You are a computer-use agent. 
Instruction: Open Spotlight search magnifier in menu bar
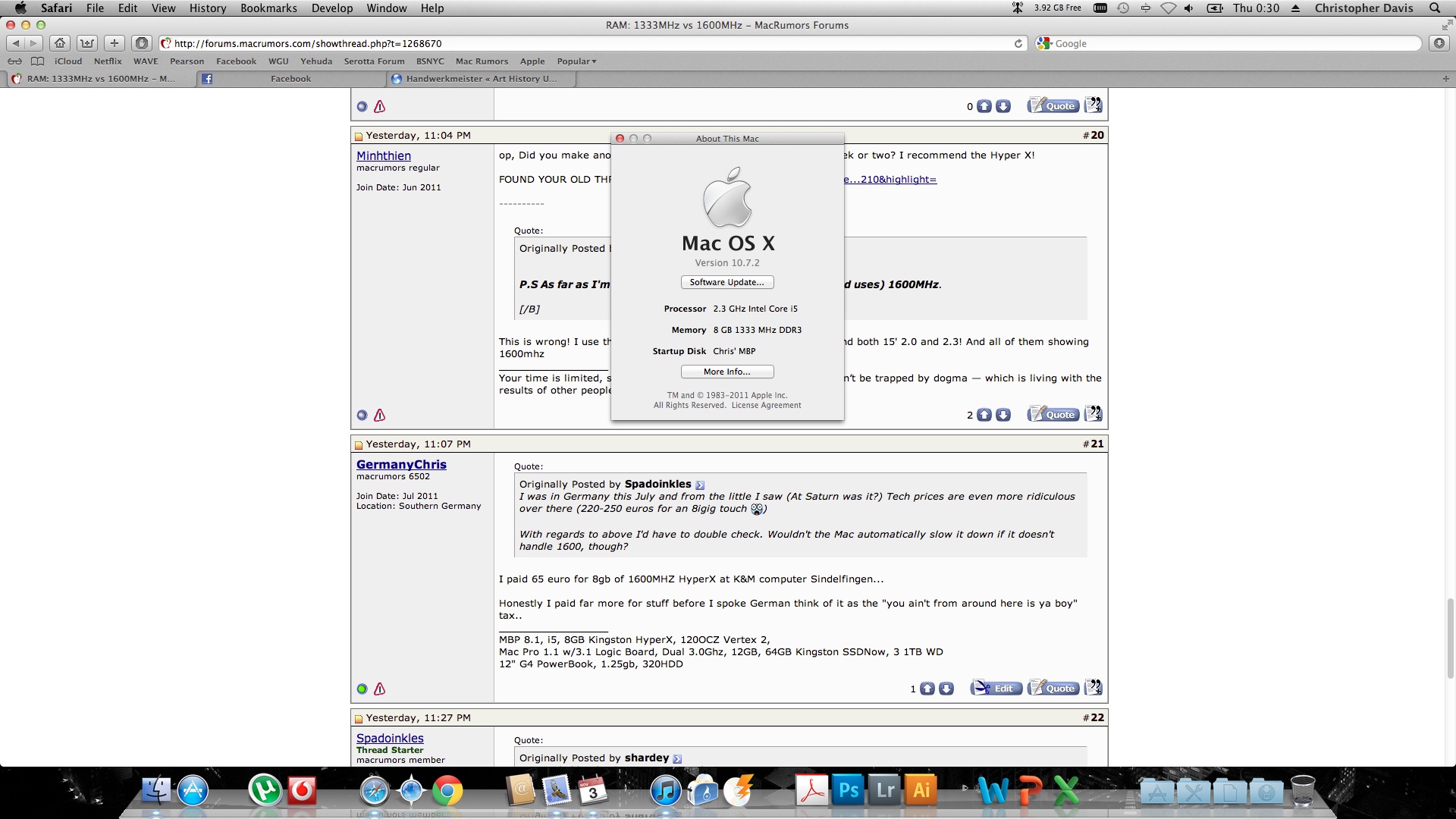pyautogui.click(x=1435, y=8)
